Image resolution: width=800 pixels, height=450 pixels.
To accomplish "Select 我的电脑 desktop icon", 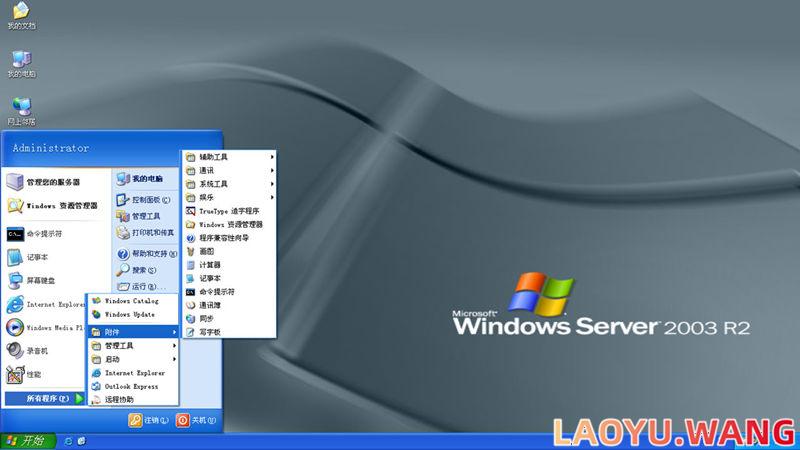I will (x=21, y=64).
